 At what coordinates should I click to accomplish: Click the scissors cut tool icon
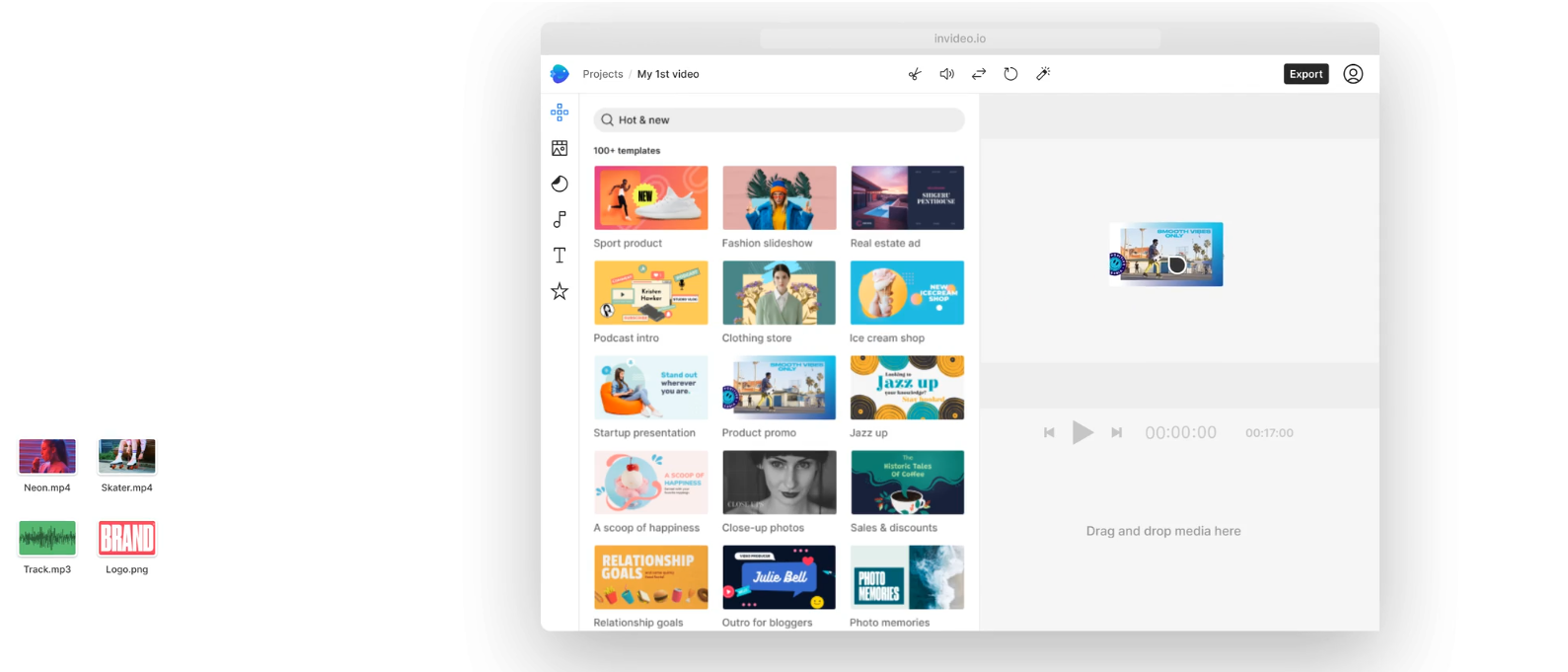(x=915, y=74)
